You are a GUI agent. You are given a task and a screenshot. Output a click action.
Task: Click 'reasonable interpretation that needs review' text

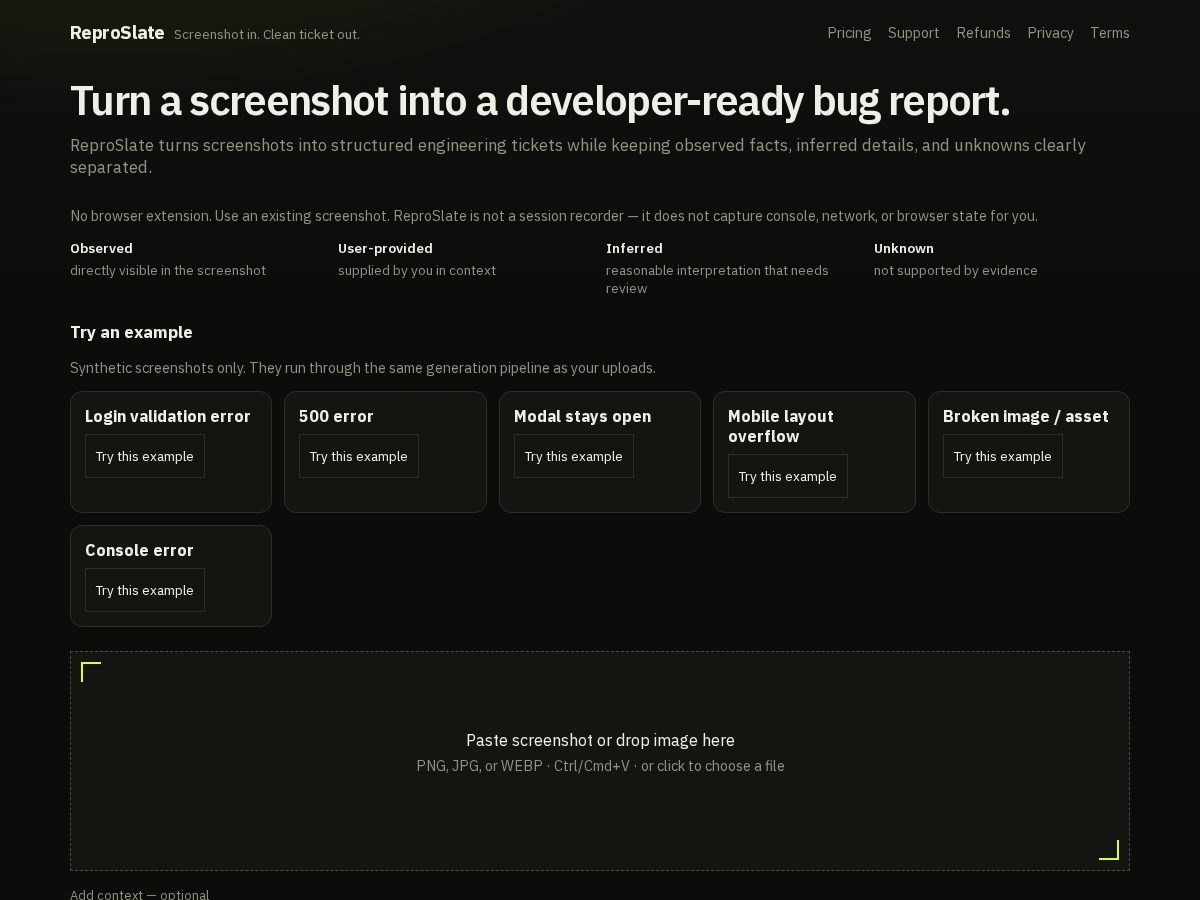(717, 279)
